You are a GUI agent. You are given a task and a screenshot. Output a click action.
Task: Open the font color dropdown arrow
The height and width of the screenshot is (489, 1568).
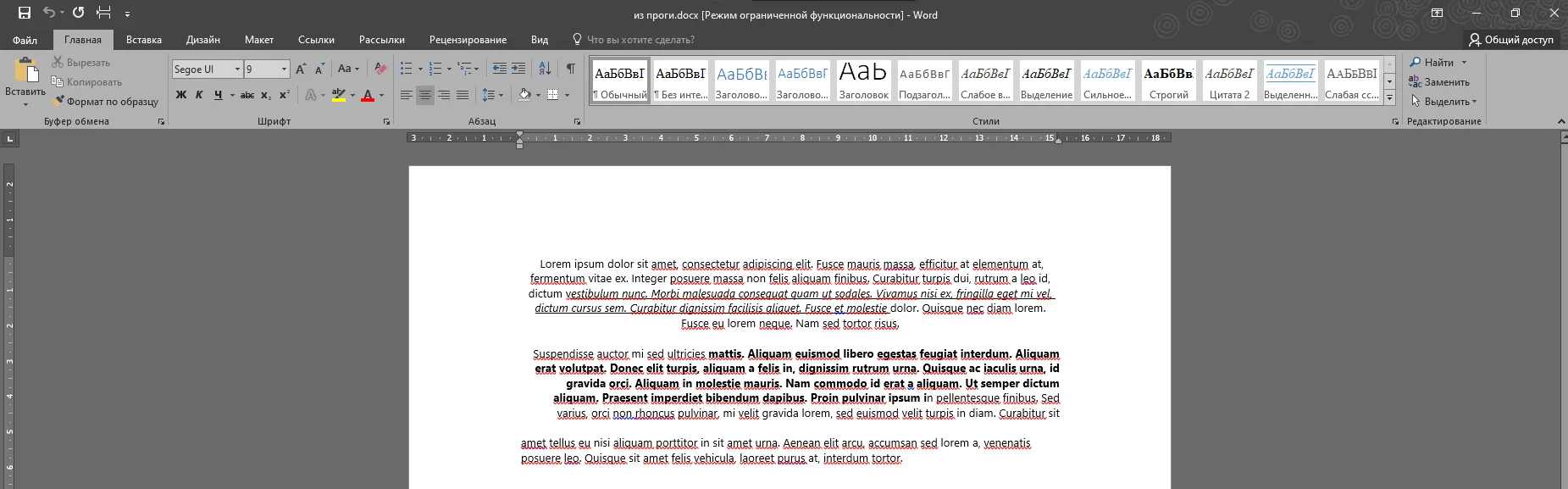(381, 95)
